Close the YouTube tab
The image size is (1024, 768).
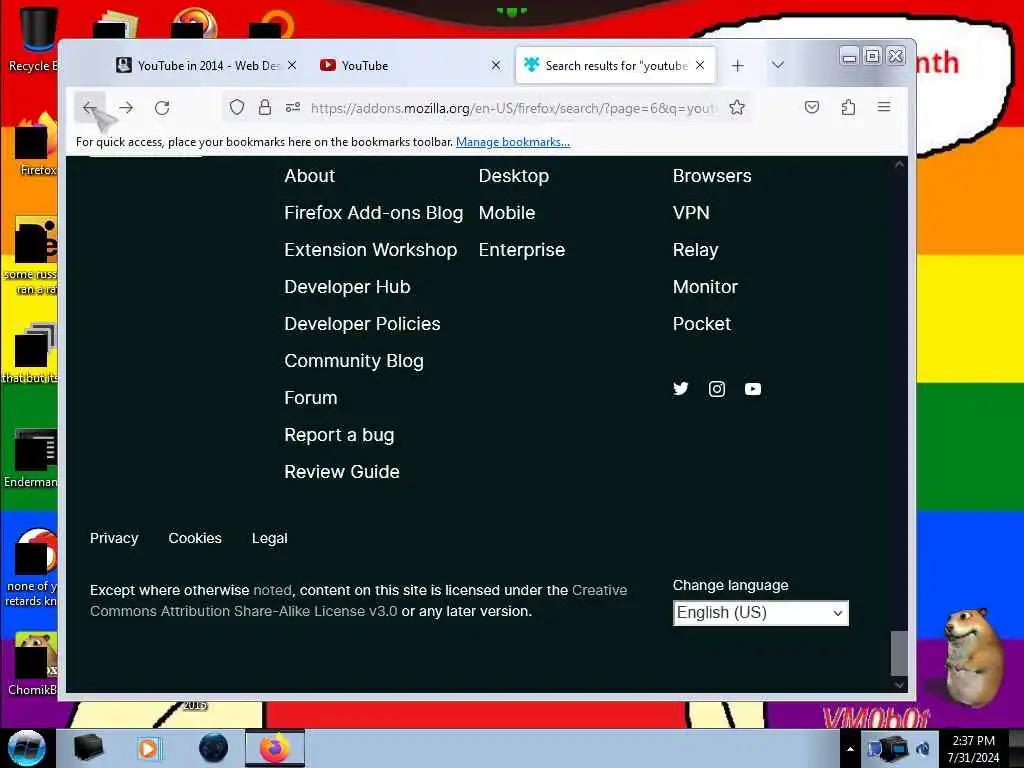(496, 65)
